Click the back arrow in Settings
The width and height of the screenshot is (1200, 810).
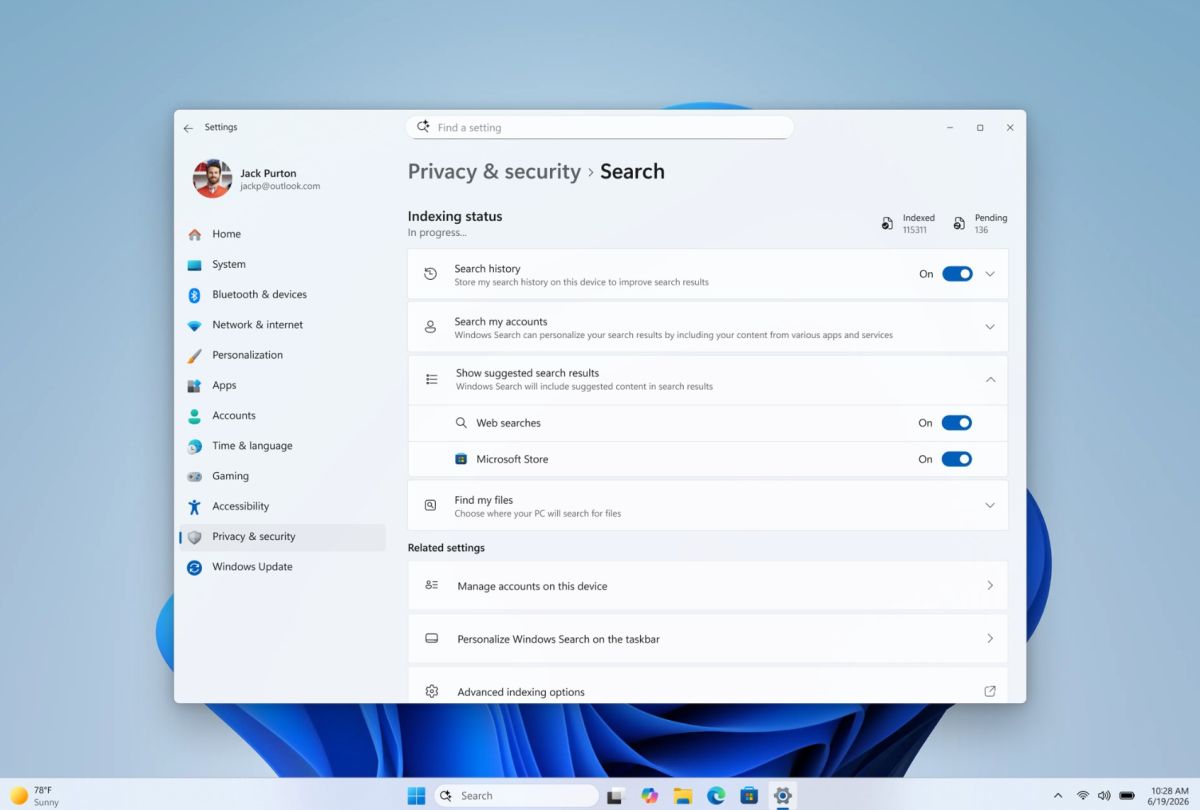188,128
